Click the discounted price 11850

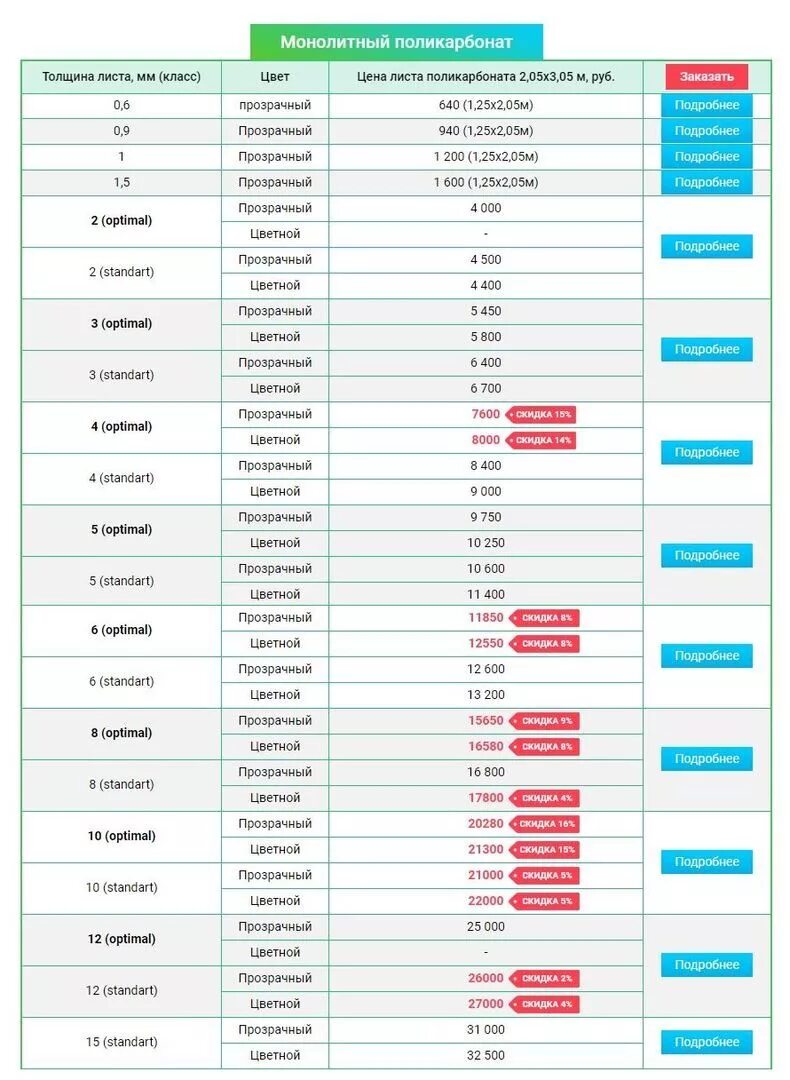coord(486,618)
